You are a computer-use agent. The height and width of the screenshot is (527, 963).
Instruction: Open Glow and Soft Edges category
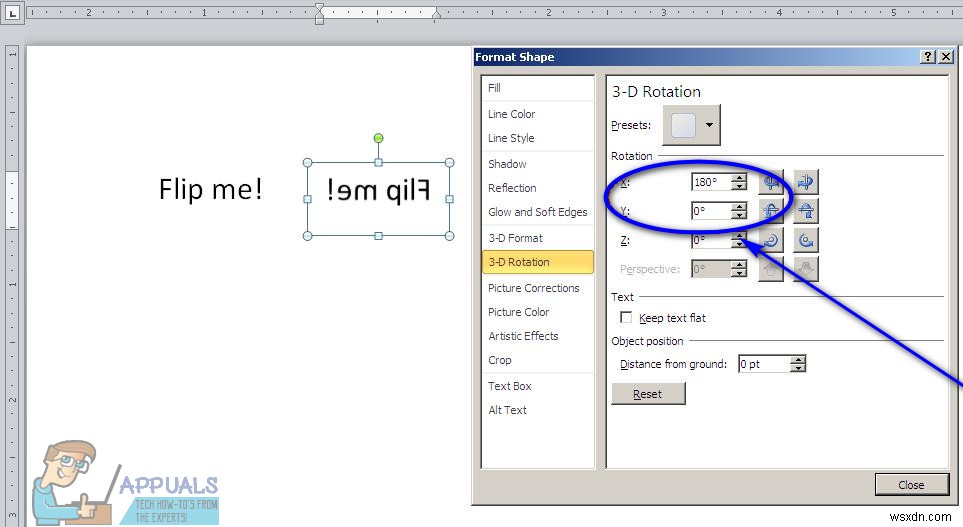tap(538, 212)
